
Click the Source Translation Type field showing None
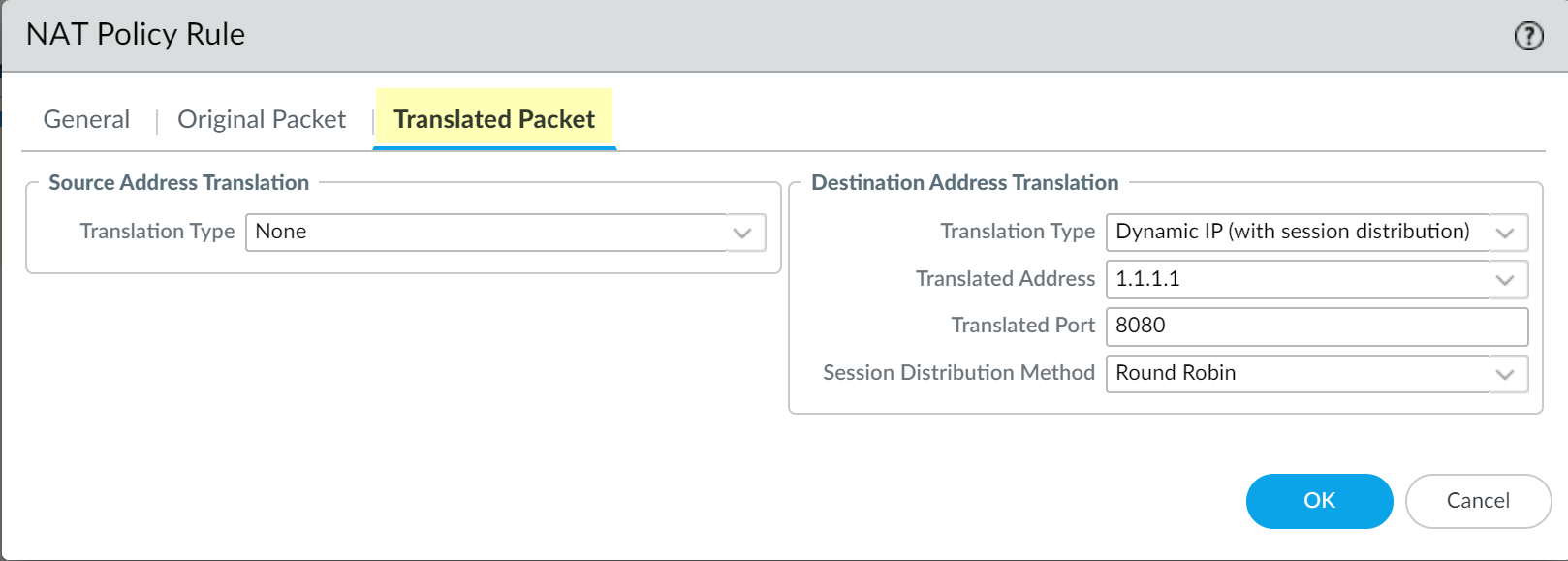click(x=485, y=233)
